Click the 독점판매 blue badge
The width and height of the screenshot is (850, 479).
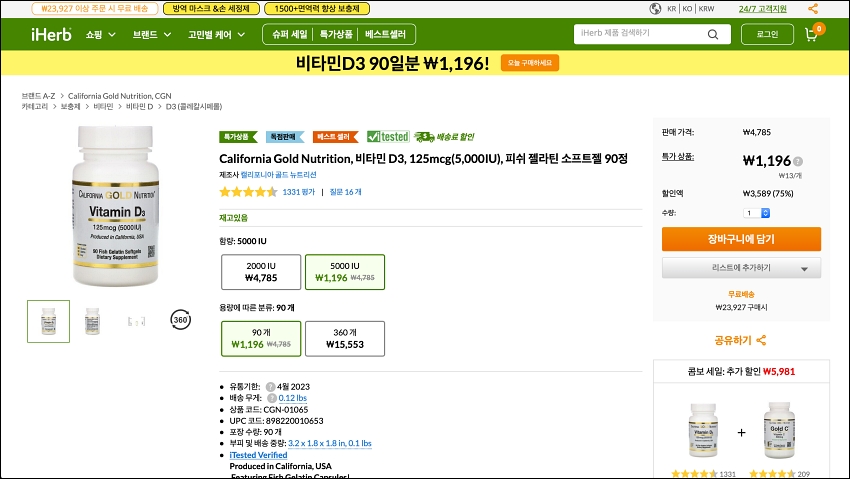(285, 137)
